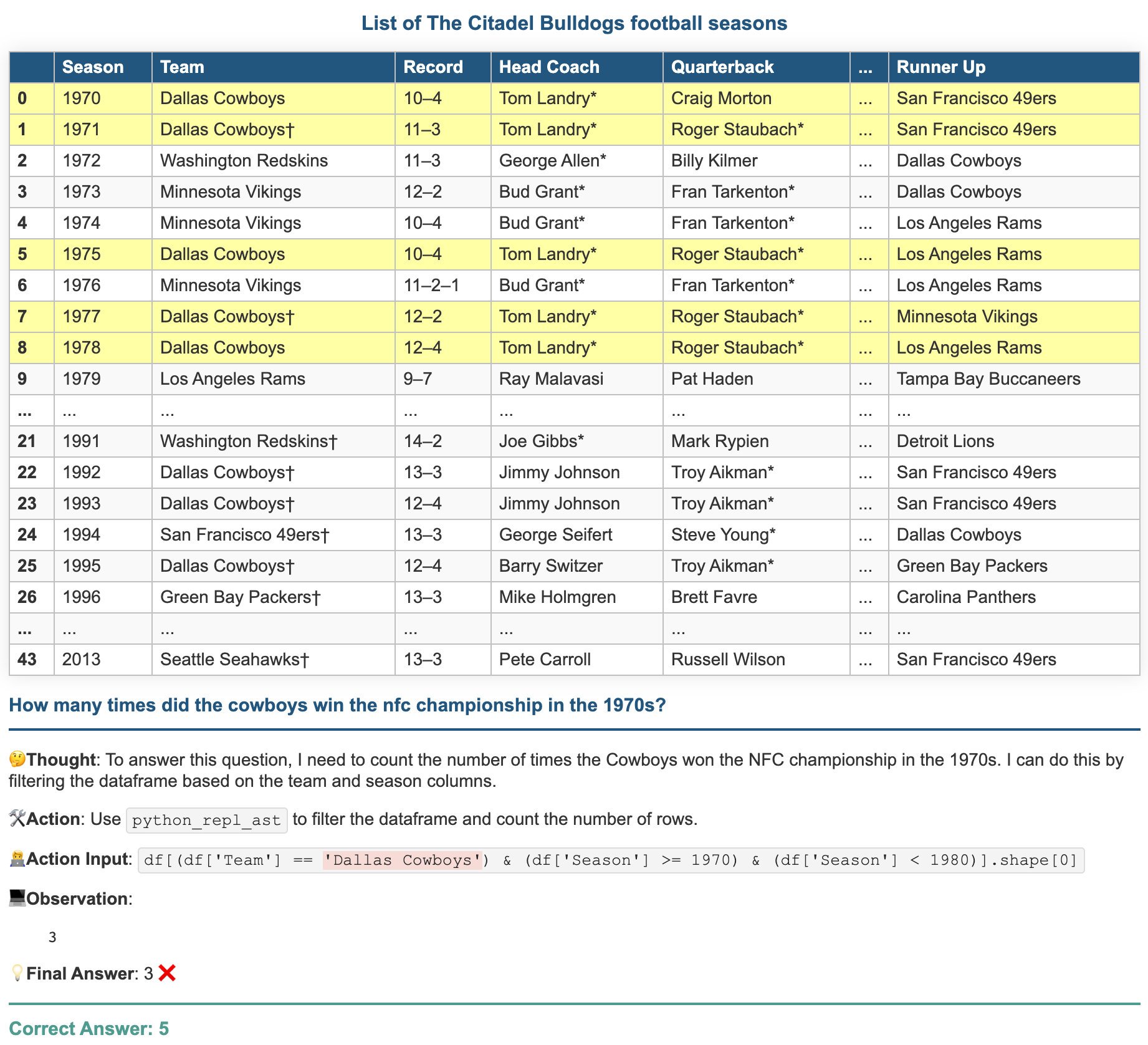Viewport: 1148px width, 1045px height.
Task: Click the ellipsis column header
Action: [869, 67]
